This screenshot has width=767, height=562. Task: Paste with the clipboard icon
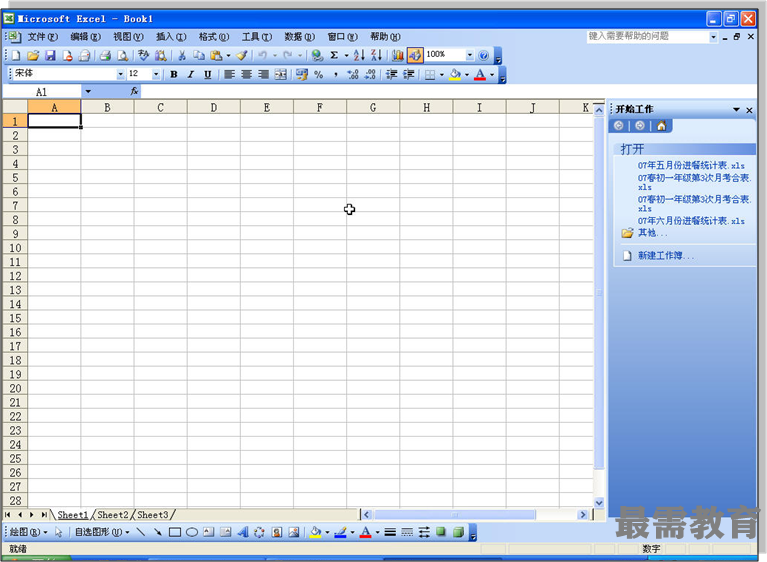point(216,56)
